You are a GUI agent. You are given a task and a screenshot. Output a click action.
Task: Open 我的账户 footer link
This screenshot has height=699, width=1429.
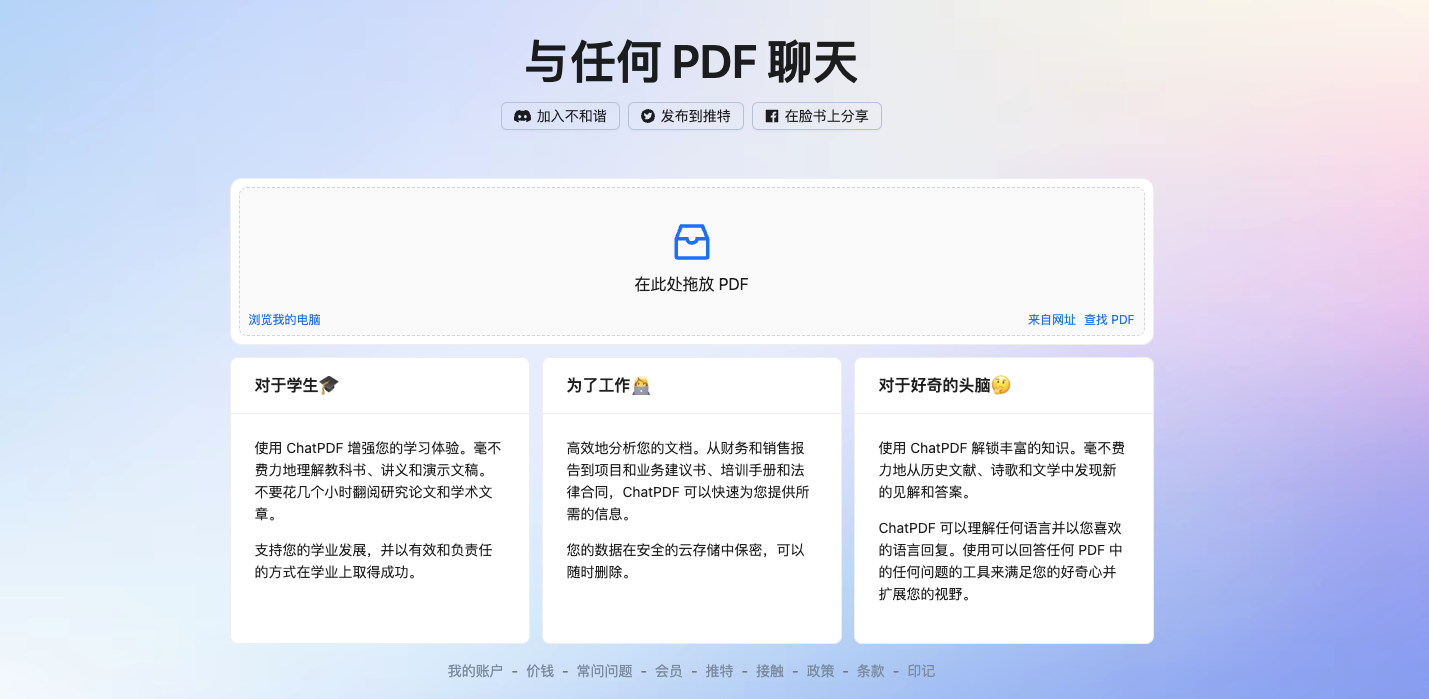point(475,671)
